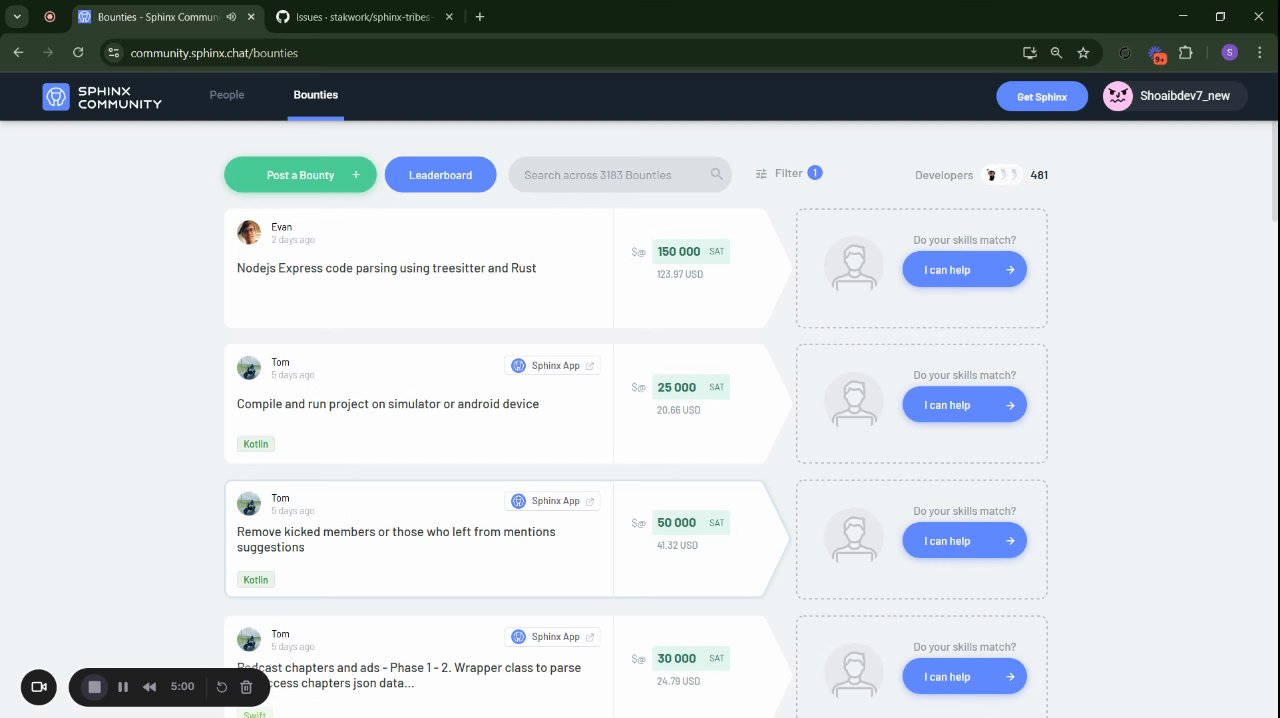Screen dimensions: 1280x718
Task: Click the 50 000 SAT price badge
Action: 691,523
